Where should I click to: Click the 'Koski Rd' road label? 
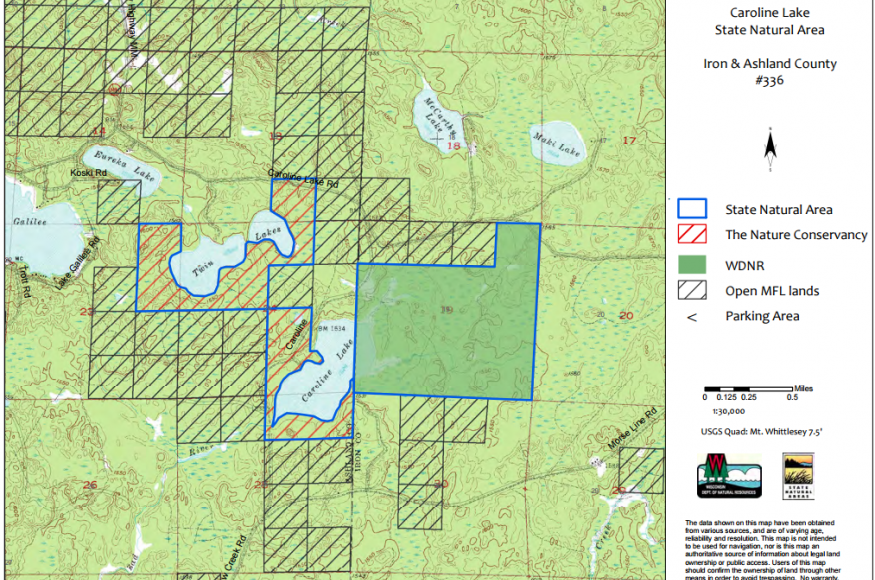88,172
